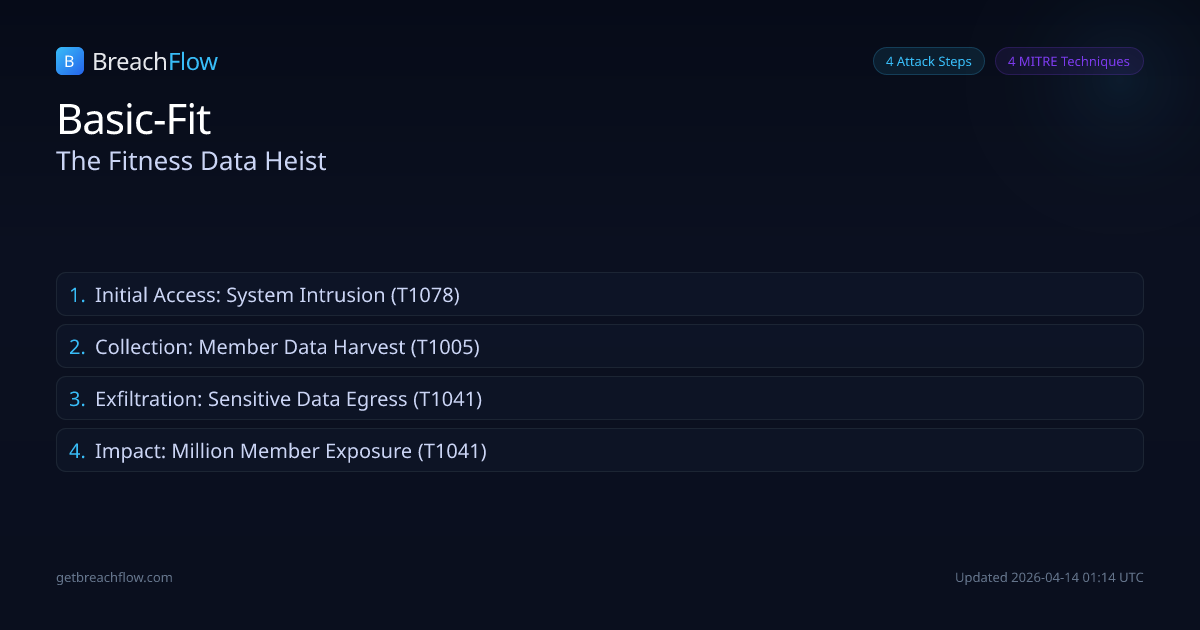The height and width of the screenshot is (630, 1200).
Task: Click the step number "2." marker
Action: pyautogui.click(x=77, y=347)
